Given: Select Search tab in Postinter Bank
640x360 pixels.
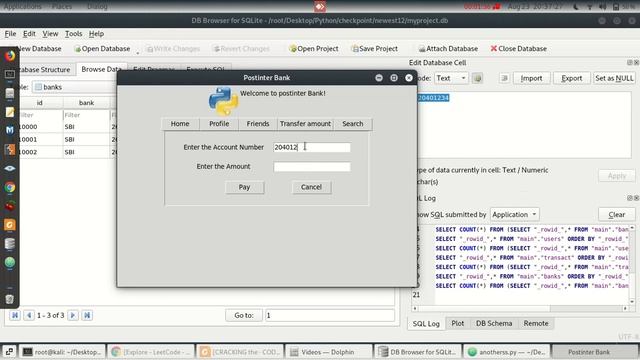Looking at the screenshot, I should tap(353, 124).
